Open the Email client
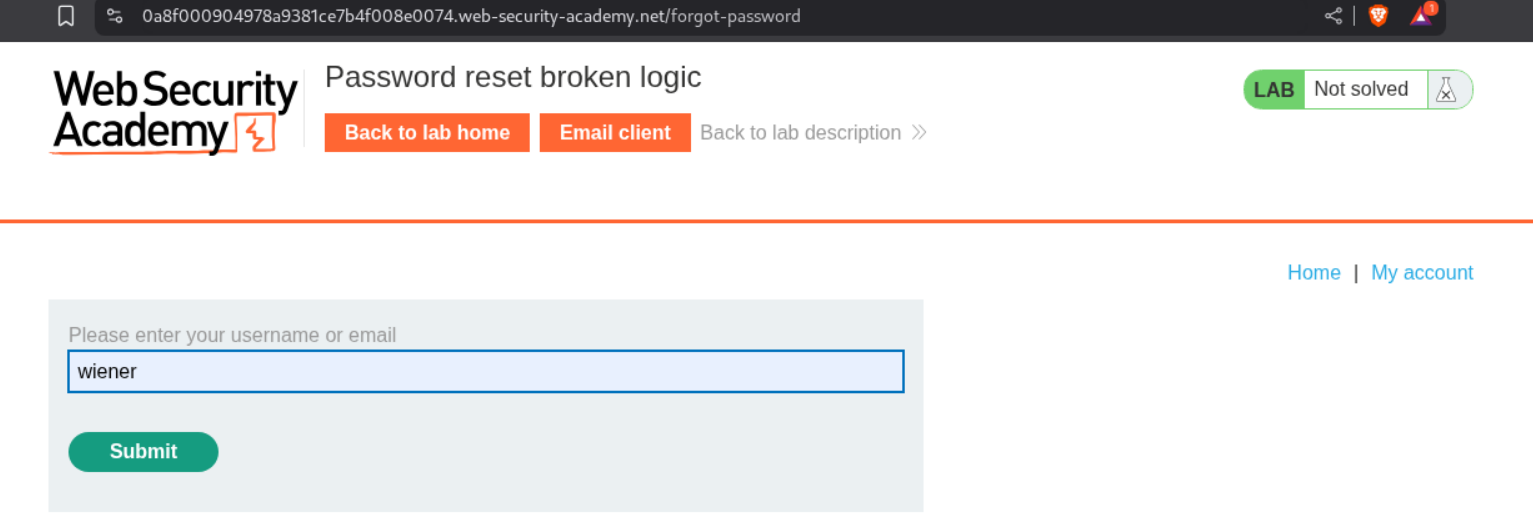This screenshot has height=524, width=1533. (x=615, y=133)
